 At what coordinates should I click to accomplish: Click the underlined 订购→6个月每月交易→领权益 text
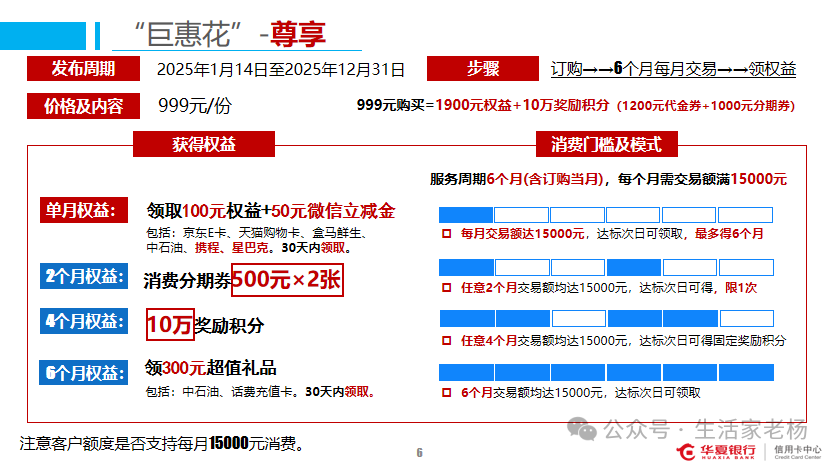point(673,69)
